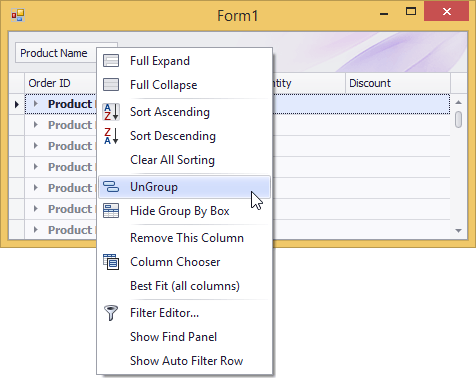Click the Full Expand icon
This screenshot has height=378, width=476.
111,61
